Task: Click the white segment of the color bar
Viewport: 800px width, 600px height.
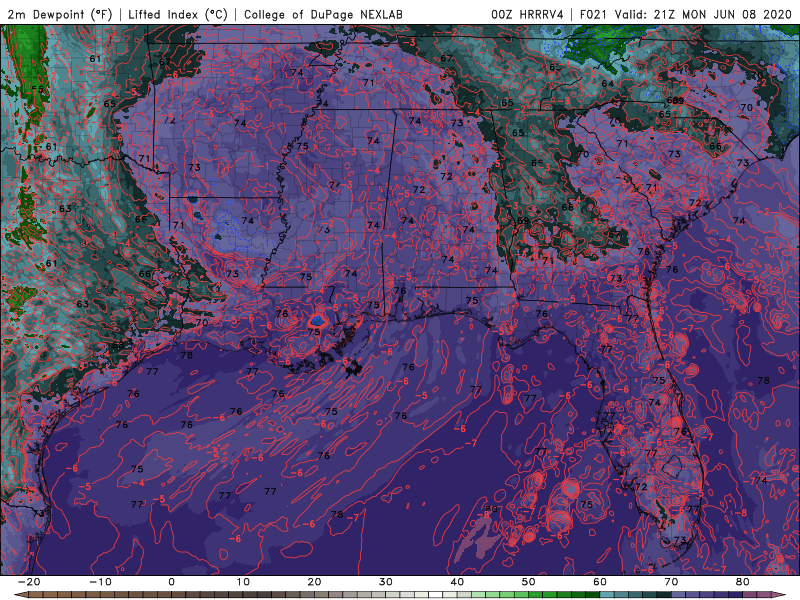Action: pos(436,595)
